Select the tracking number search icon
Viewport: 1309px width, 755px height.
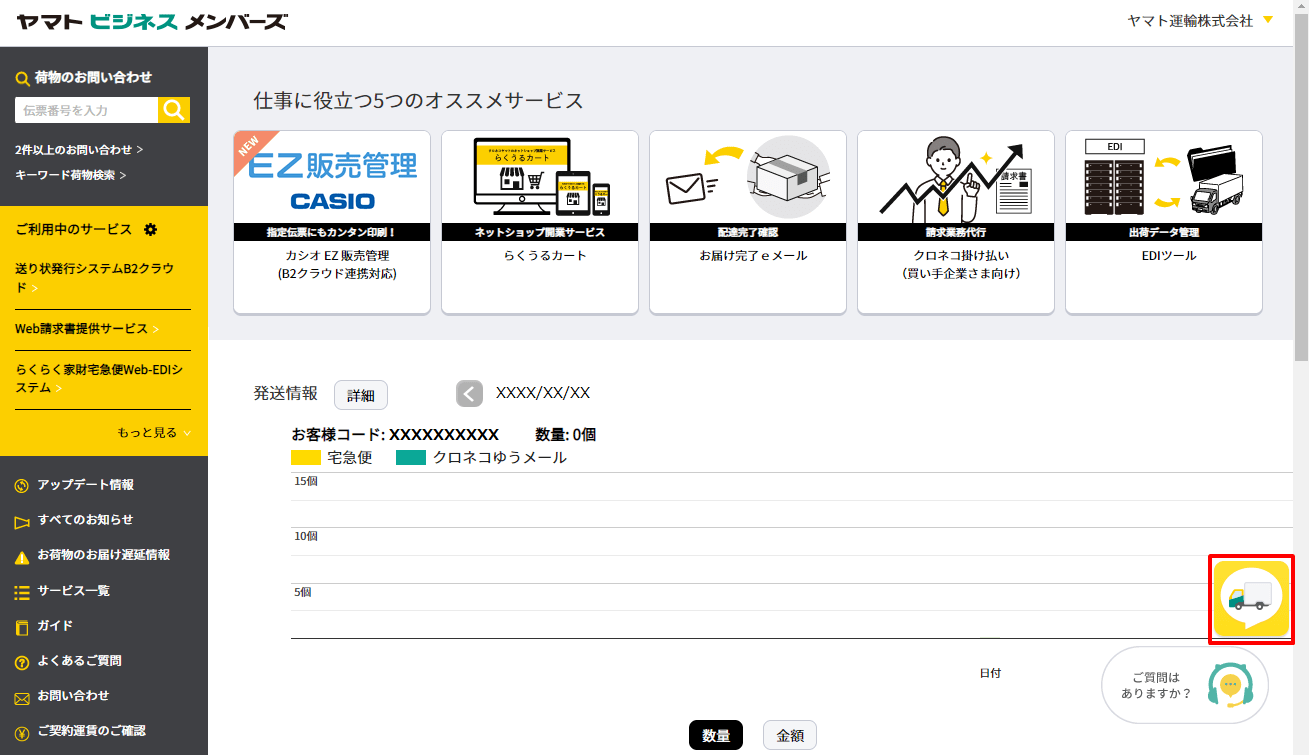pos(173,110)
